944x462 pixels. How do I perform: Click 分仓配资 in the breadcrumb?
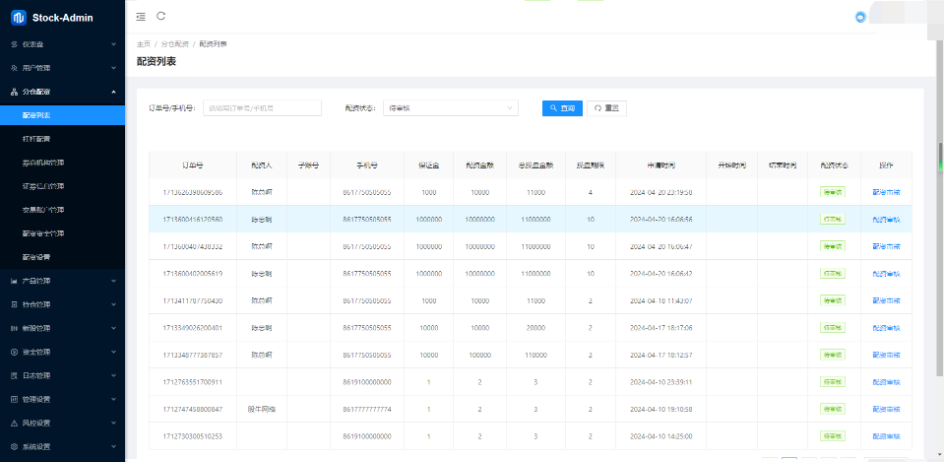coord(175,44)
